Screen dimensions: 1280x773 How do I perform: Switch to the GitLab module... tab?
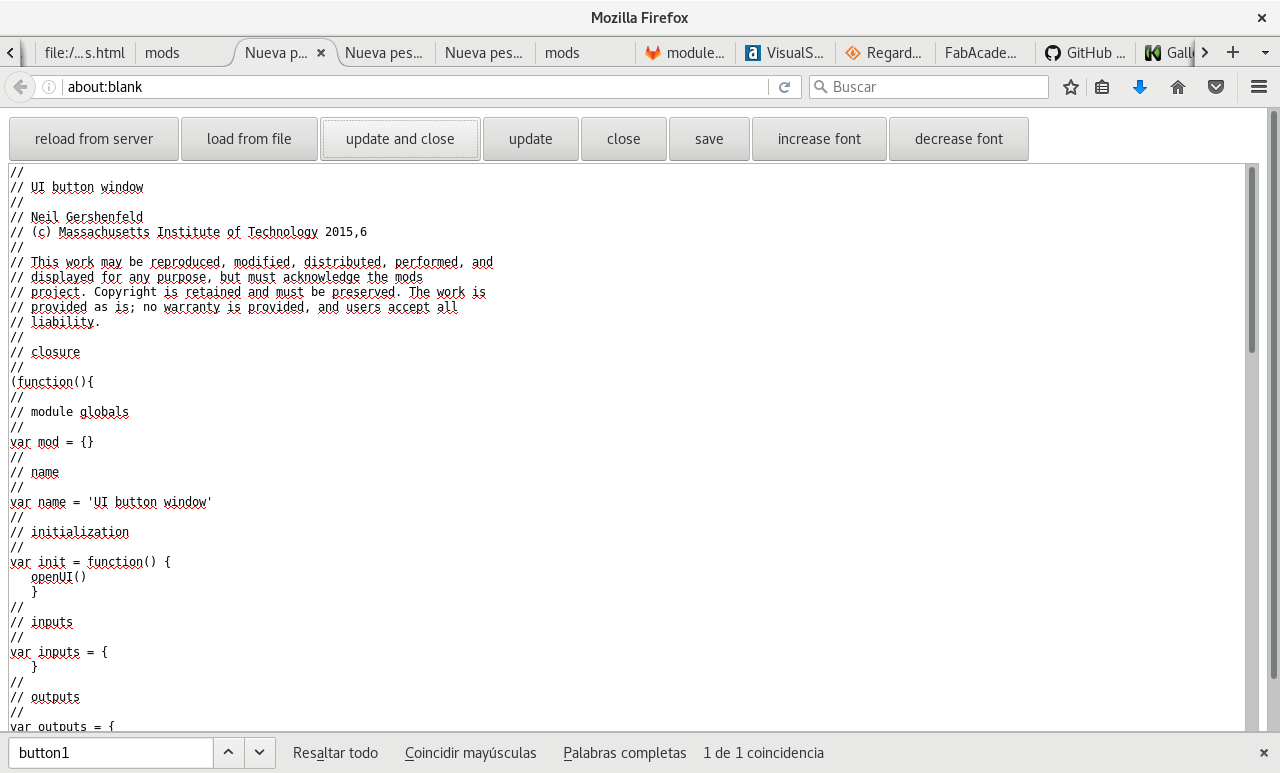coord(685,53)
